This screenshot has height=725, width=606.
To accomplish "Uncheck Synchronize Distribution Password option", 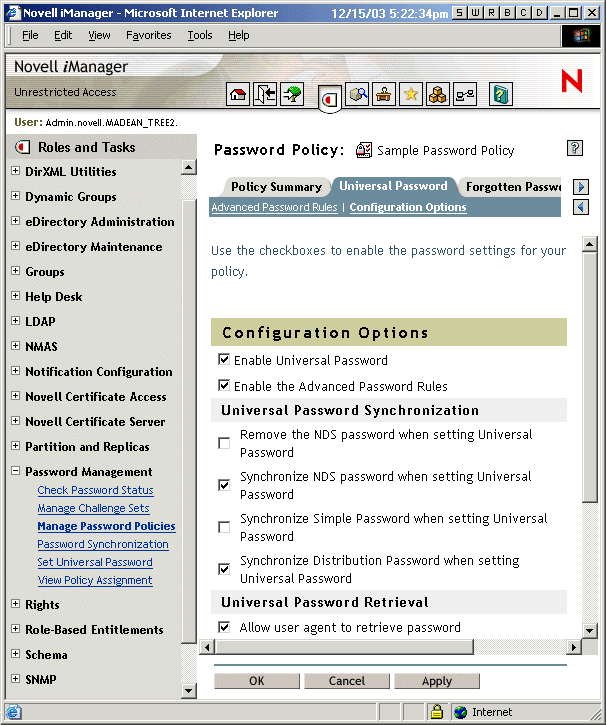I will click(x=224, y=569).
